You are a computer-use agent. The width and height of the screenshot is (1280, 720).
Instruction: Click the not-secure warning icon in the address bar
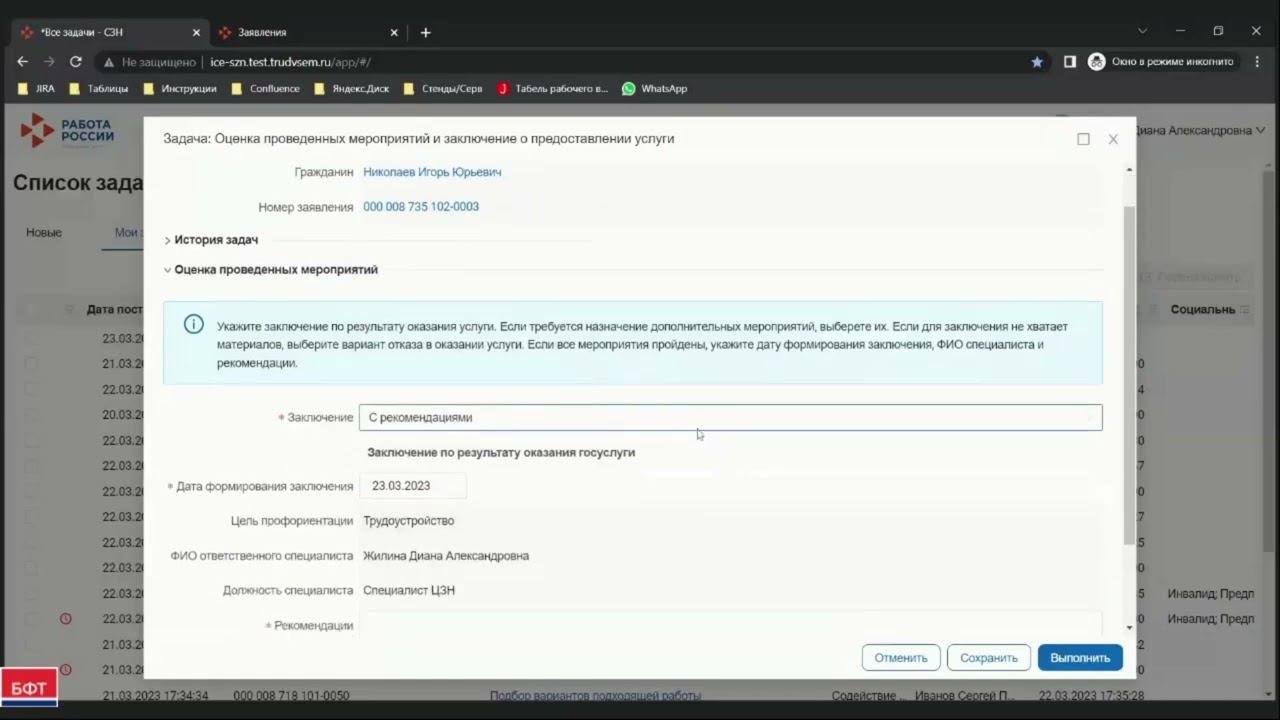[109, 62]
